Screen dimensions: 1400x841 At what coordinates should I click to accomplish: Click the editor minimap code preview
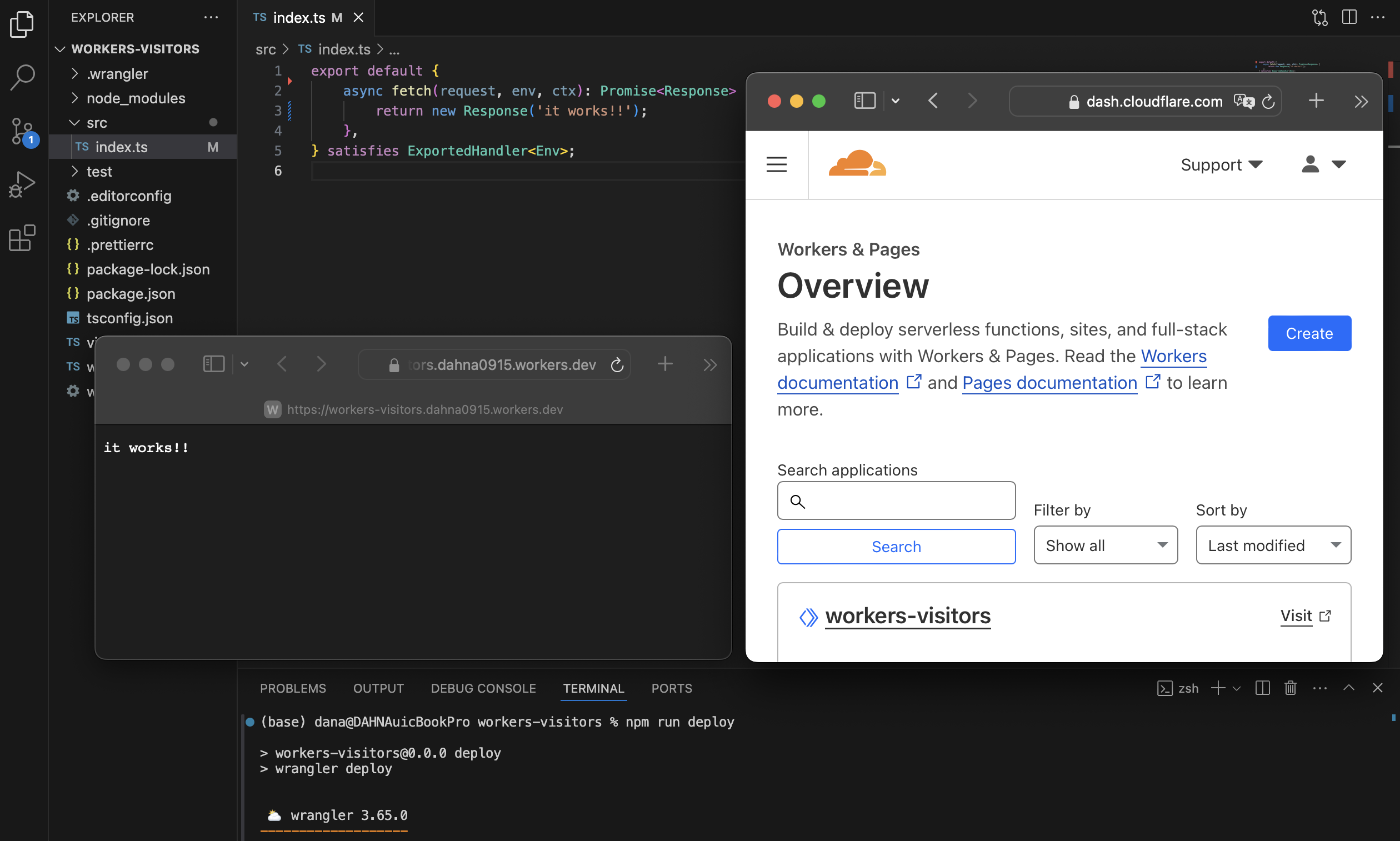click(x=1287, y=66)
